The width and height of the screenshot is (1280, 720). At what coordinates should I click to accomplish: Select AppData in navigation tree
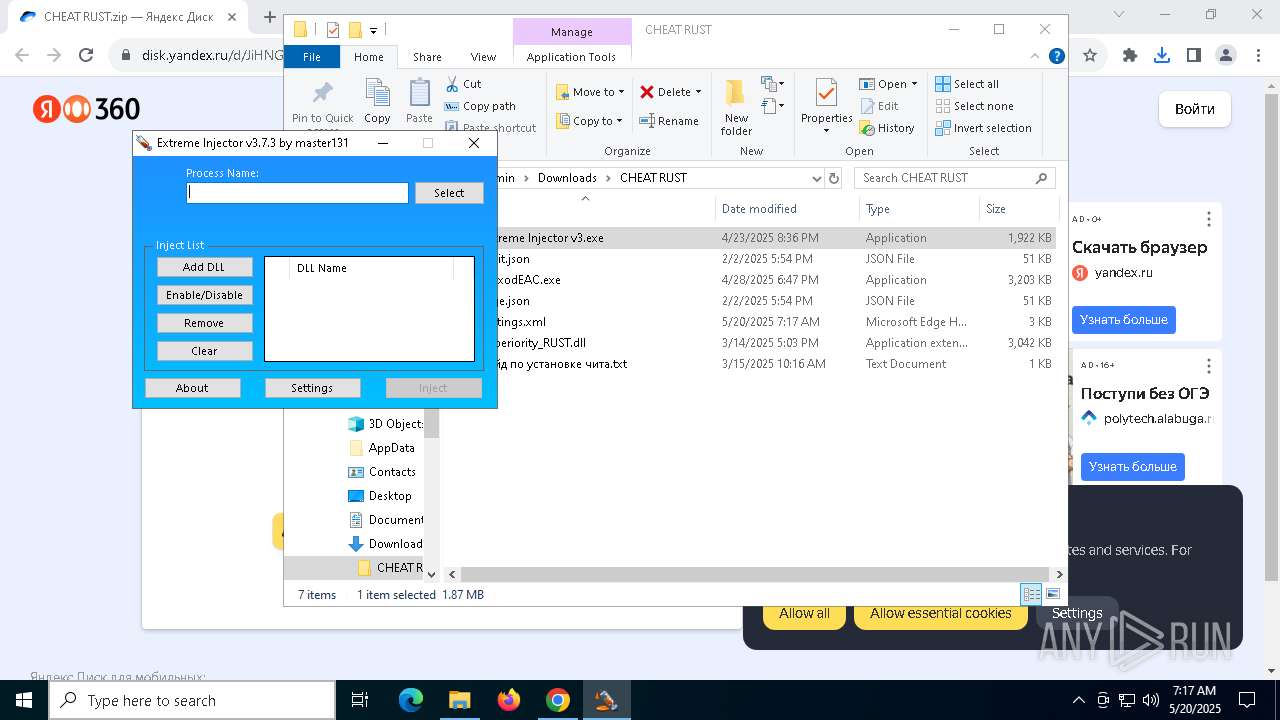(382, 448)
